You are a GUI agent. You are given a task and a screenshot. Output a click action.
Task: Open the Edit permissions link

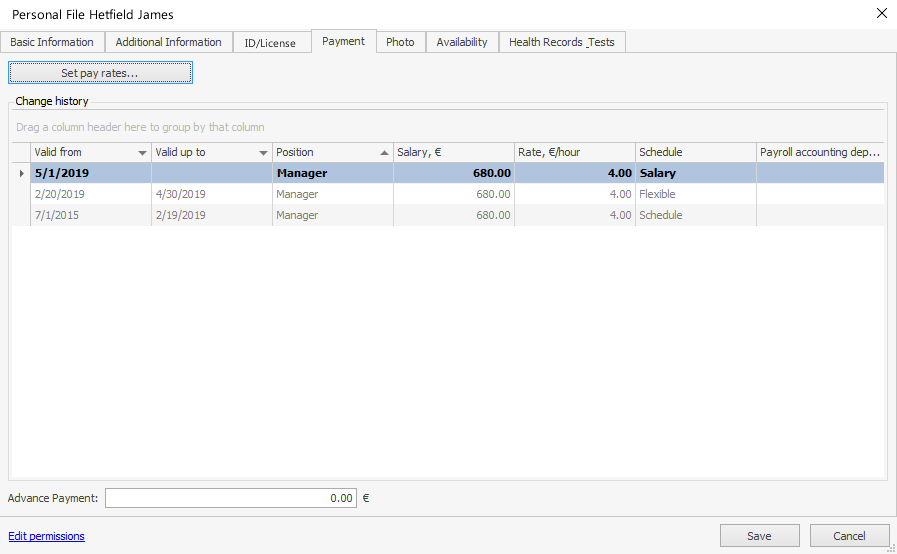point(46,536)
